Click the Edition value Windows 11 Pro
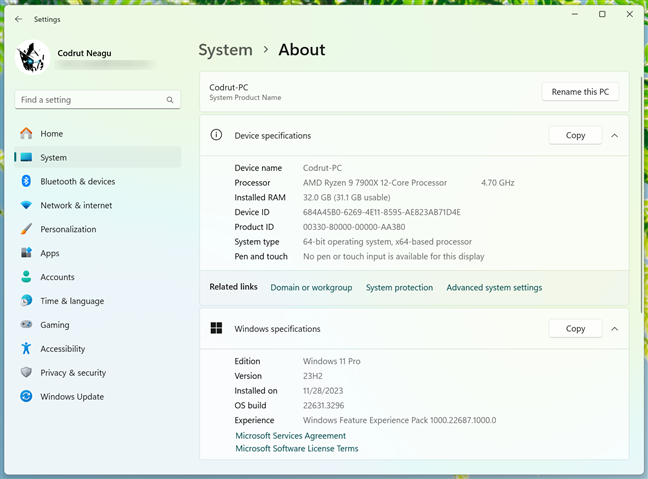Viewport: 648px width, 479px height. pos(331,361)
